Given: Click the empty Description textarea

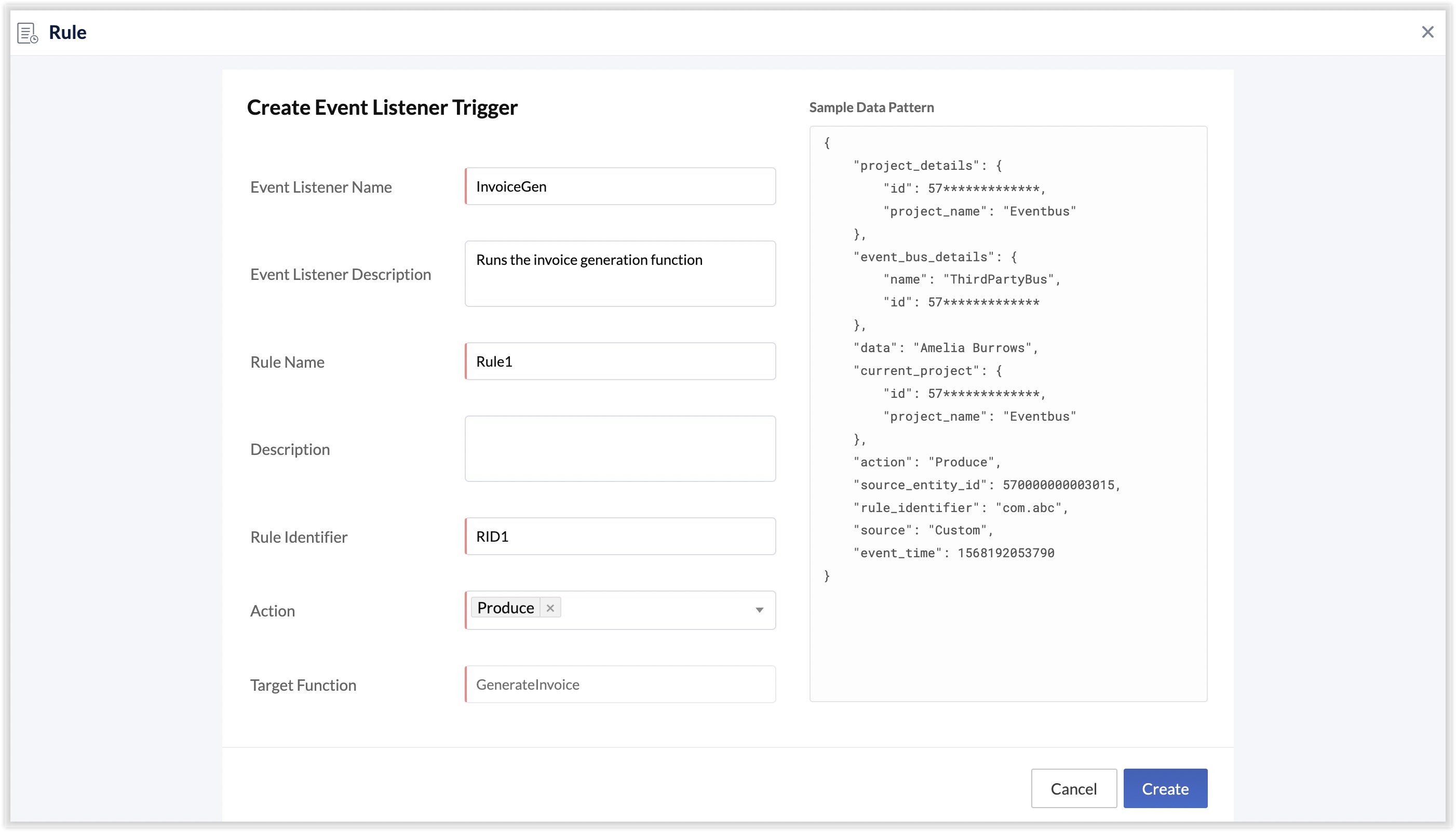Looking at the screenshot, I should click(620, 449).
